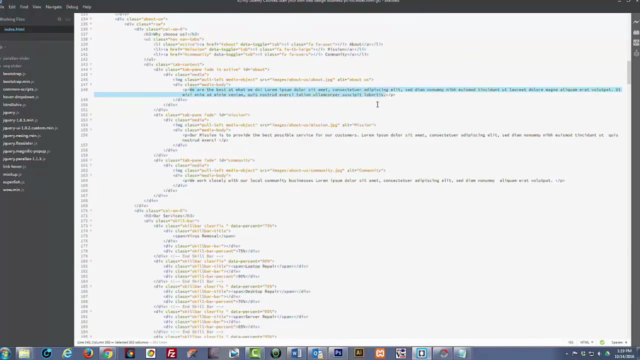Click the volume icon in system tray
The image size is (640, 360).
click(x=599, y=353)
